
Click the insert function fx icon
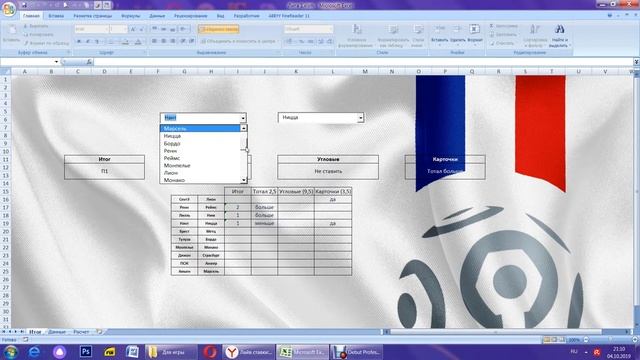tap(89, 62)
